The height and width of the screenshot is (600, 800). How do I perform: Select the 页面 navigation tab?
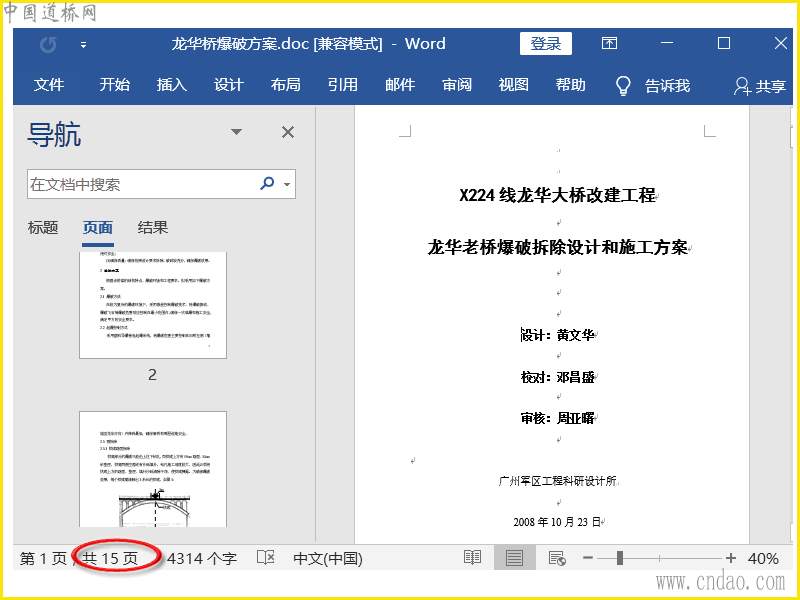pos(97,228)
